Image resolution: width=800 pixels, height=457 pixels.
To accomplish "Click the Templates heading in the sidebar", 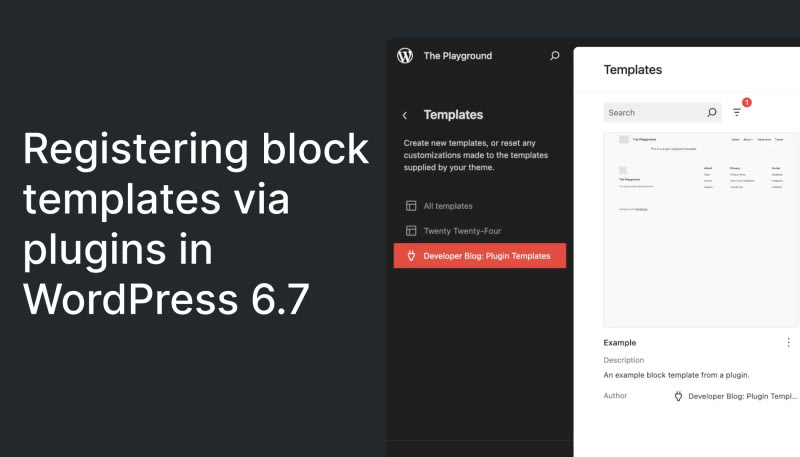I will (x=453, y=115).
